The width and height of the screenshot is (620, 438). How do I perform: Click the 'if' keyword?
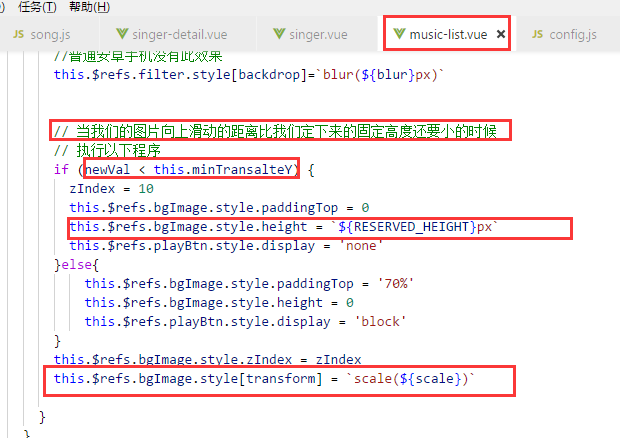[61, 170]
